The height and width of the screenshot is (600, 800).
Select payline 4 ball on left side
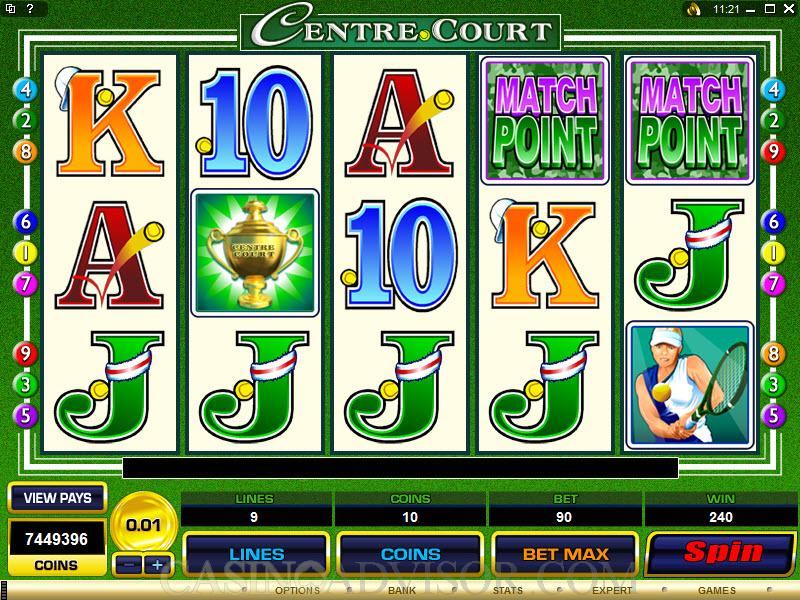click(25, 89)
